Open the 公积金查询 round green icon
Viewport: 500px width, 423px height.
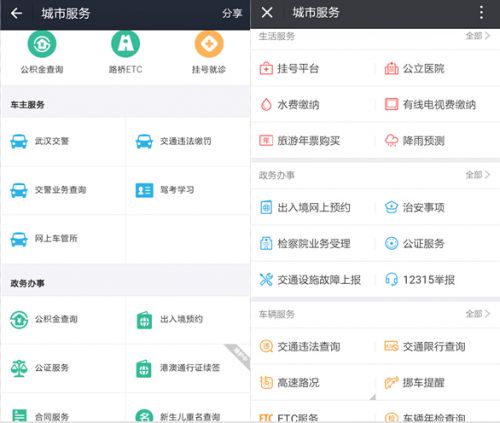click(x=42, y=44)
